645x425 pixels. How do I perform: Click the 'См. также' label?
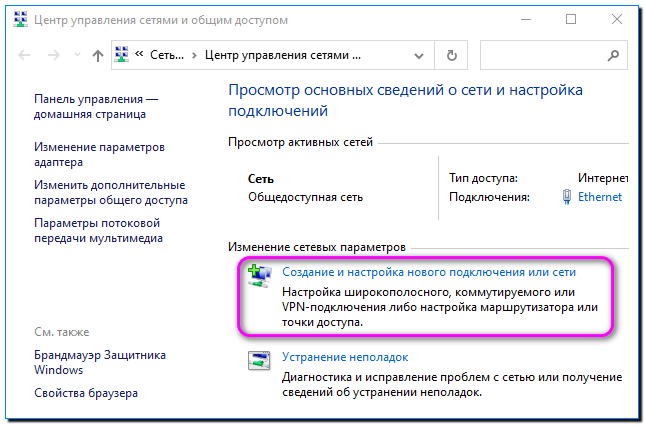pos(61,332)
